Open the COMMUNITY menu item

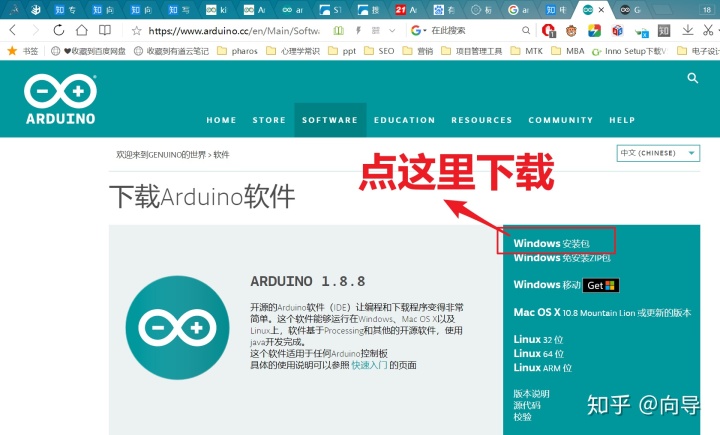[x=561, y=120]
